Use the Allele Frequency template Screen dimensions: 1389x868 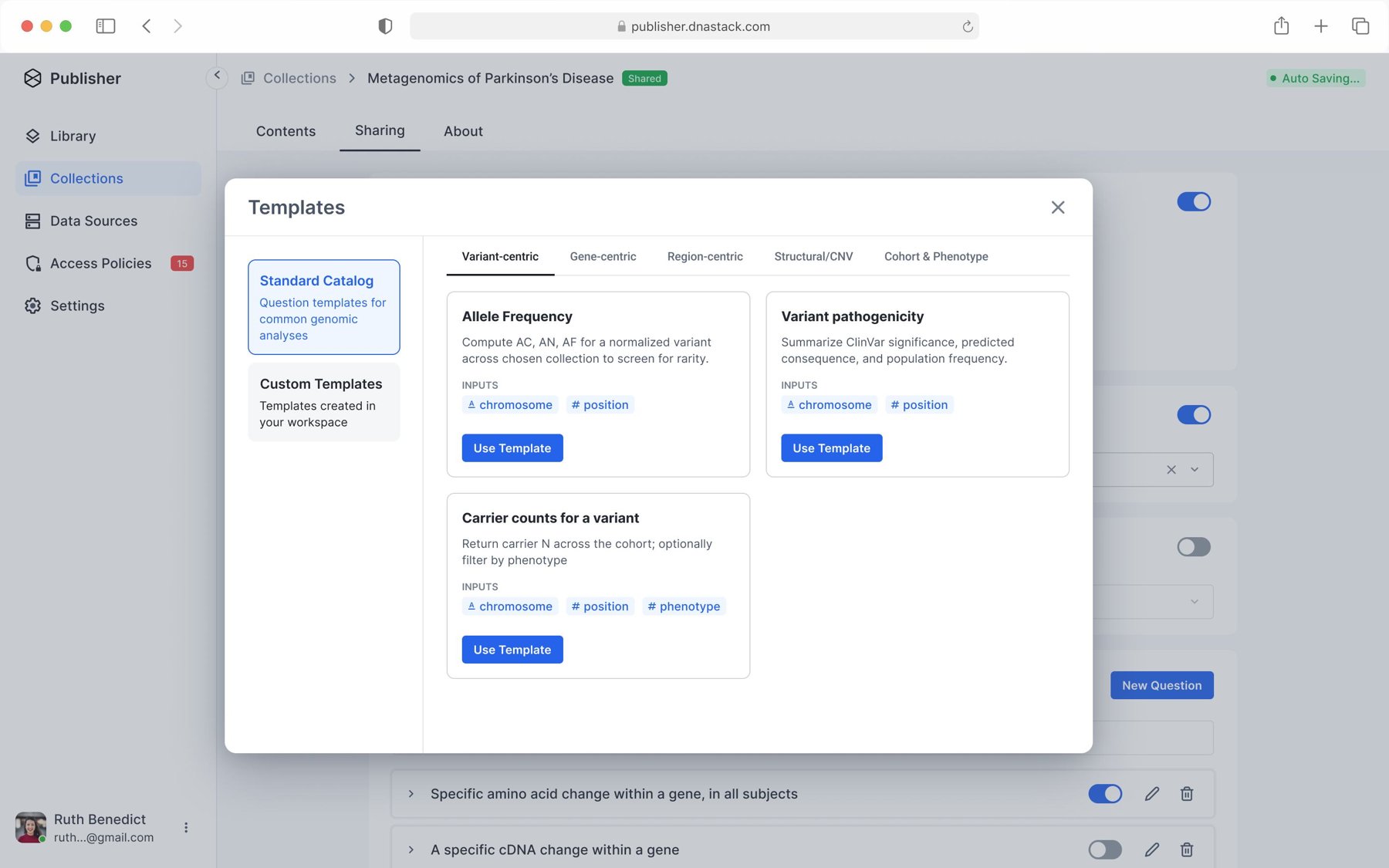coord(512,448)
